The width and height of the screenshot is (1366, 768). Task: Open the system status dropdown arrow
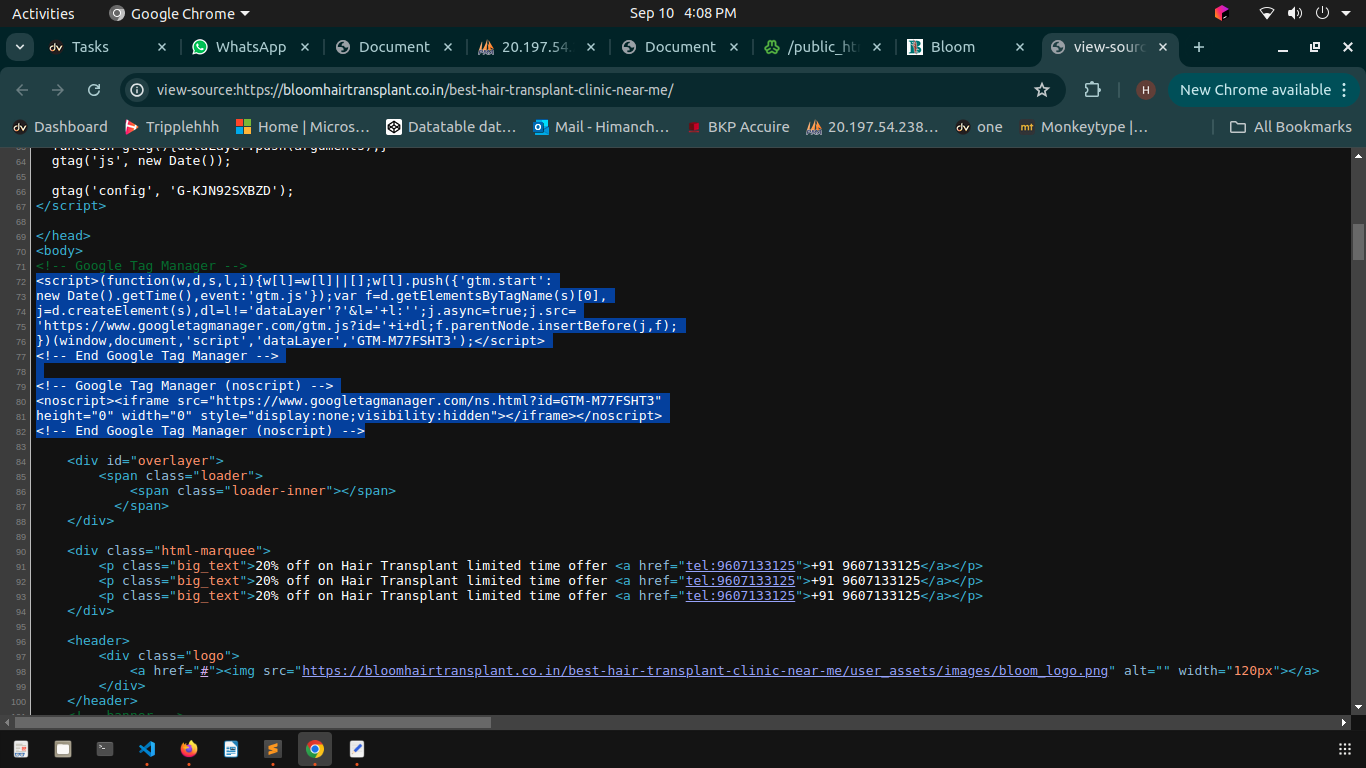click(1347, 14)
